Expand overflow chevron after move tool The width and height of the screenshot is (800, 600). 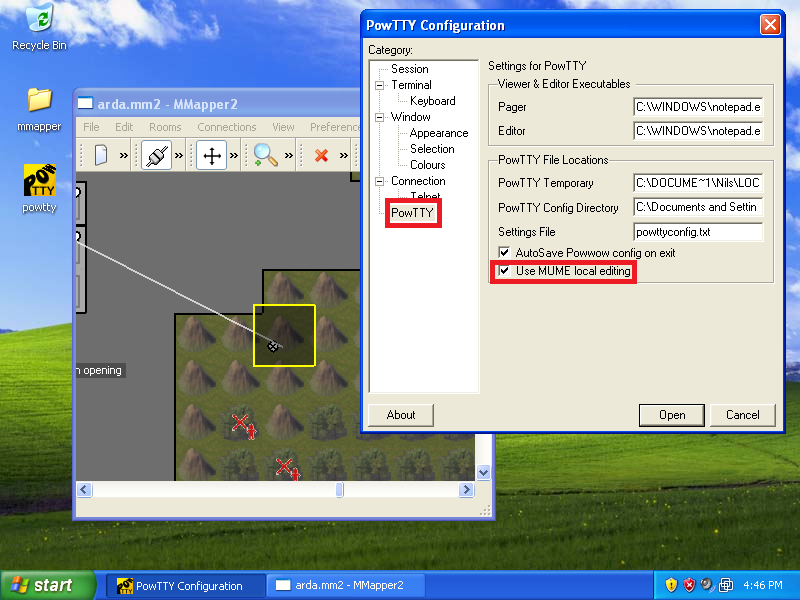[x=234, y=155]
